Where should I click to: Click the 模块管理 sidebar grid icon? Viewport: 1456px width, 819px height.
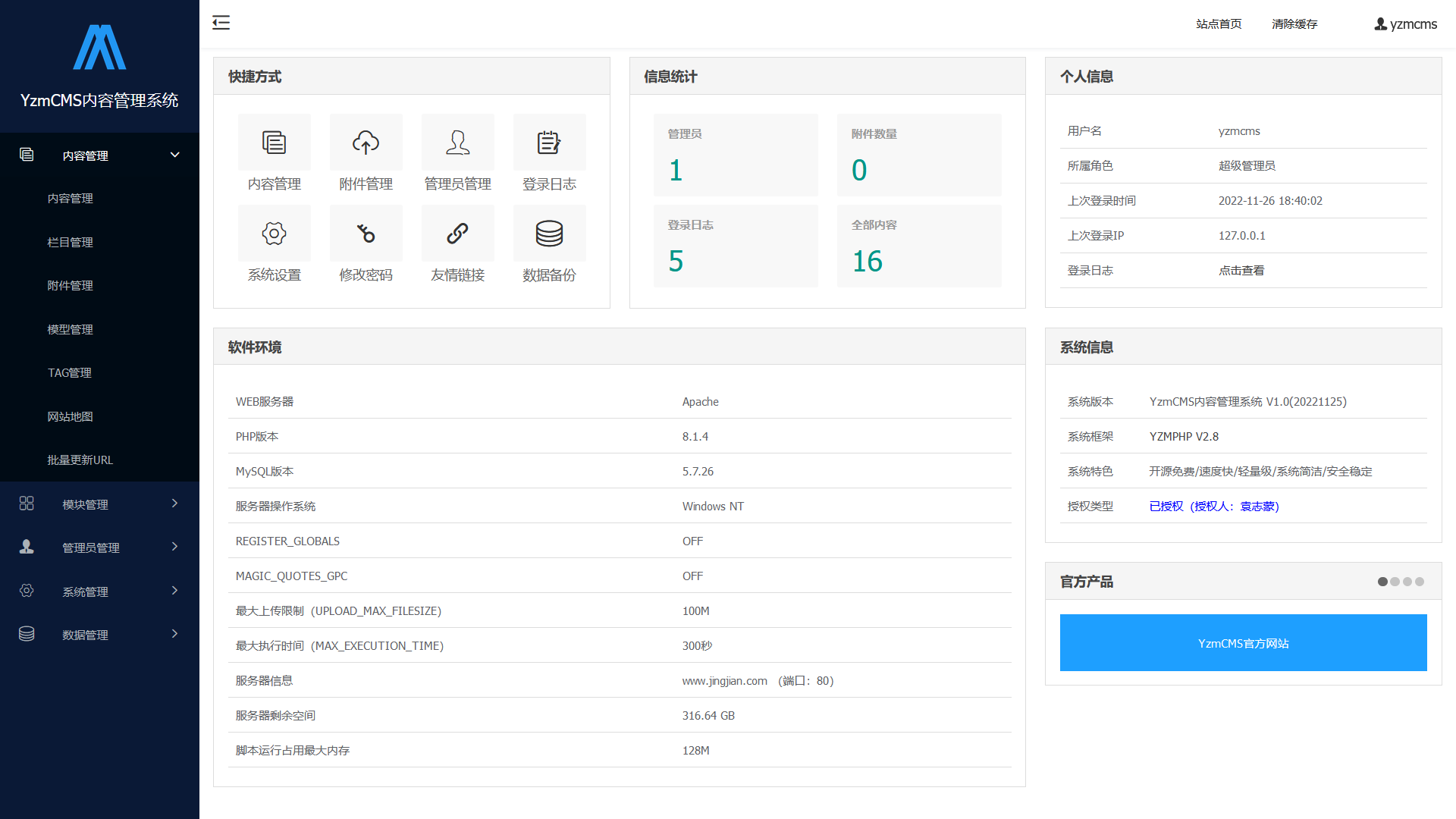point(27,504)
